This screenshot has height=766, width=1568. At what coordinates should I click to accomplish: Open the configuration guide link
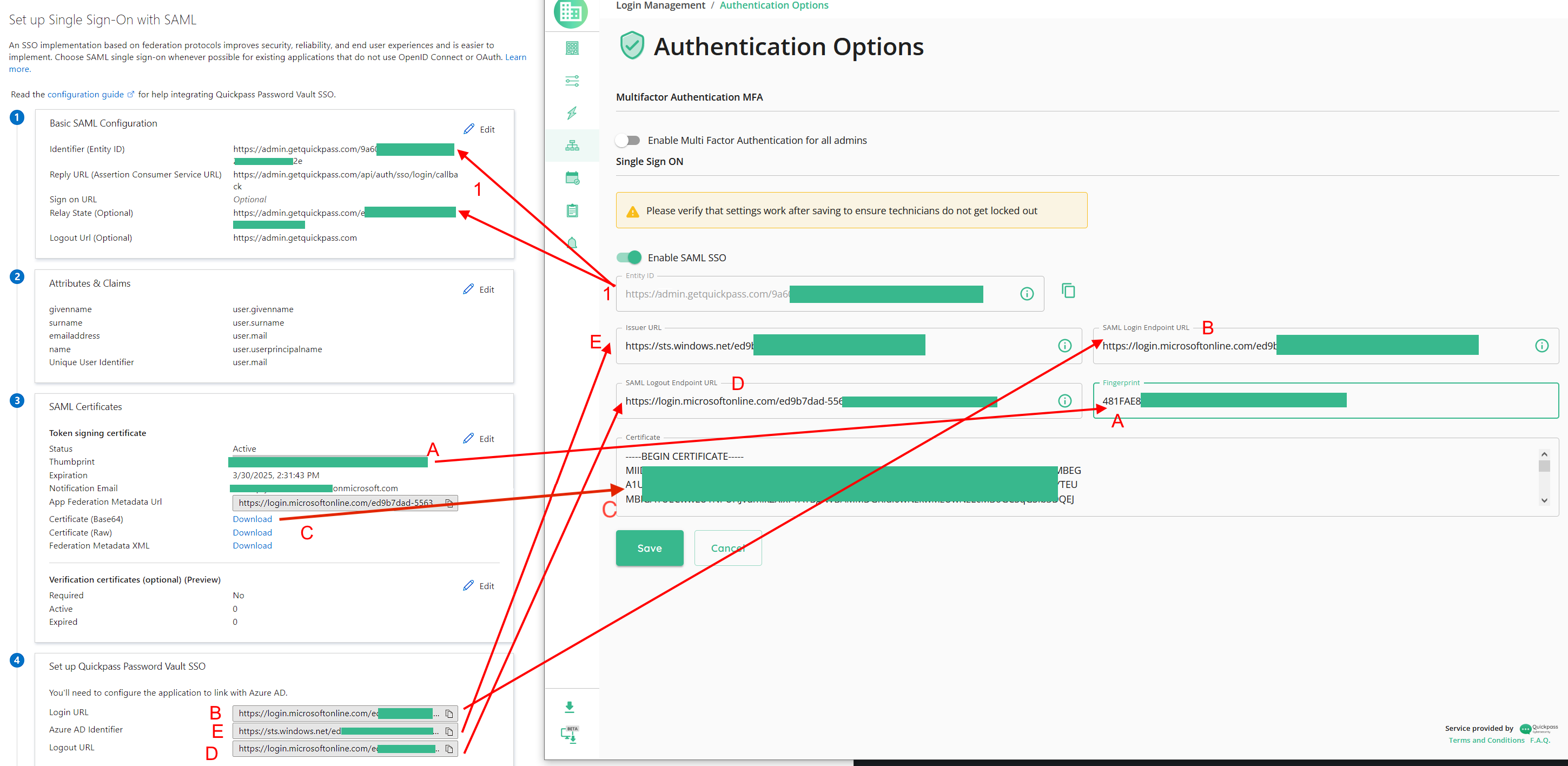click(85, 94)
